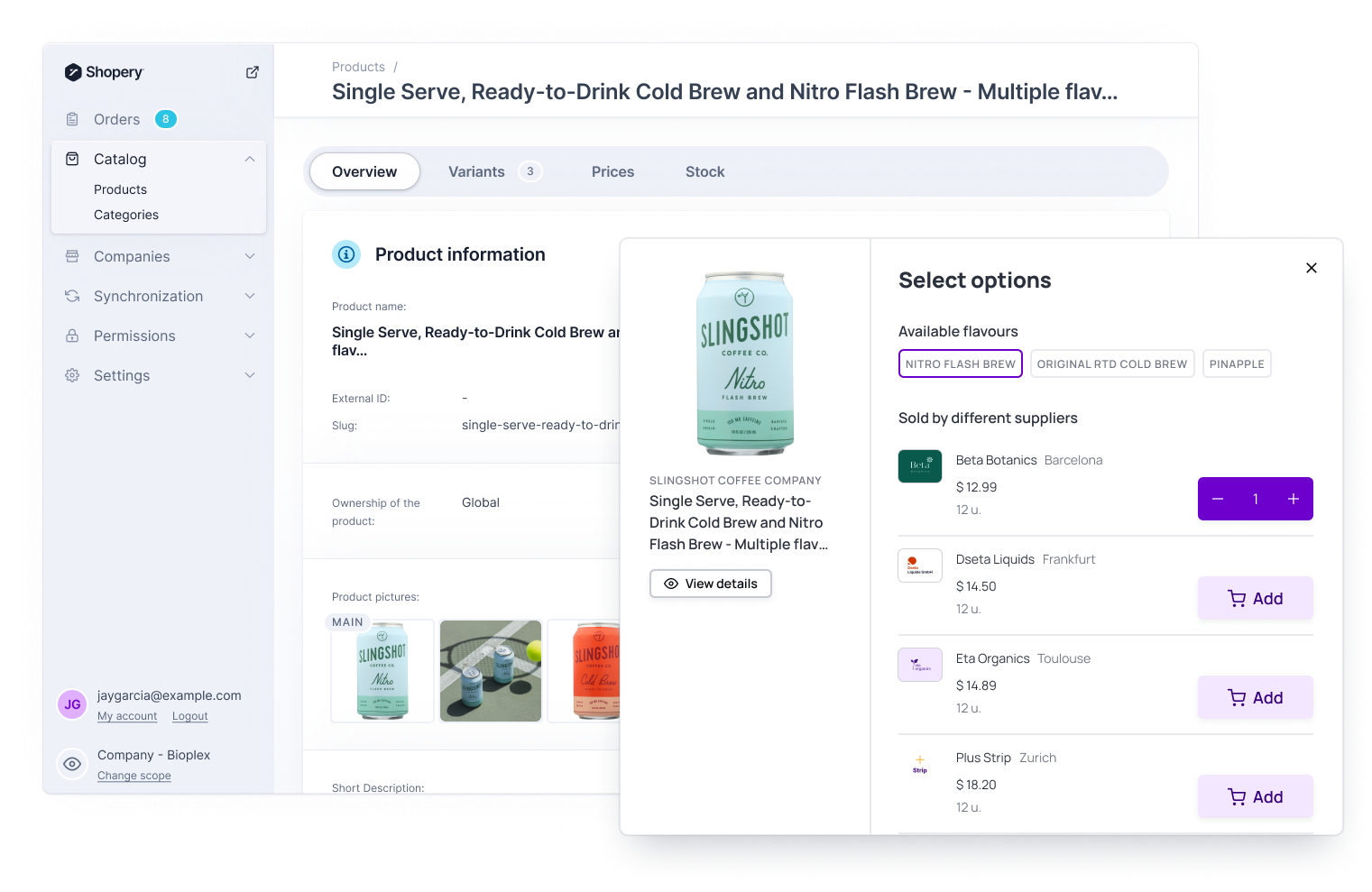The height and width of the screenshot is (892, 1372).
Task: Click the Shopery logo
Action: click(104, 72)
